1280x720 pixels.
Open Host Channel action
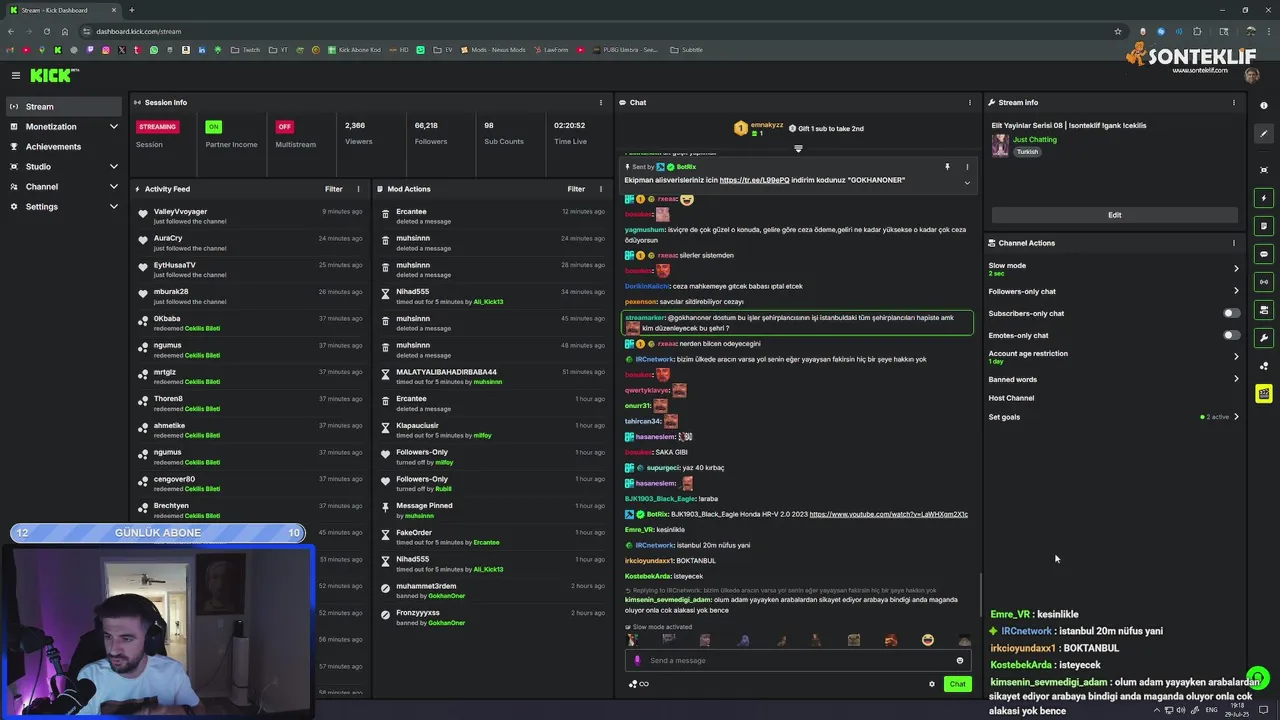point(1011,398)
